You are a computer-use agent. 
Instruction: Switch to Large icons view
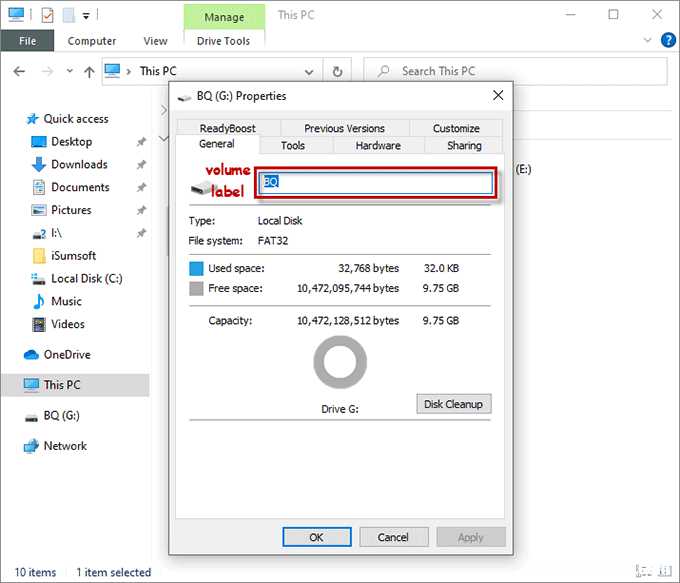(665, 571)
